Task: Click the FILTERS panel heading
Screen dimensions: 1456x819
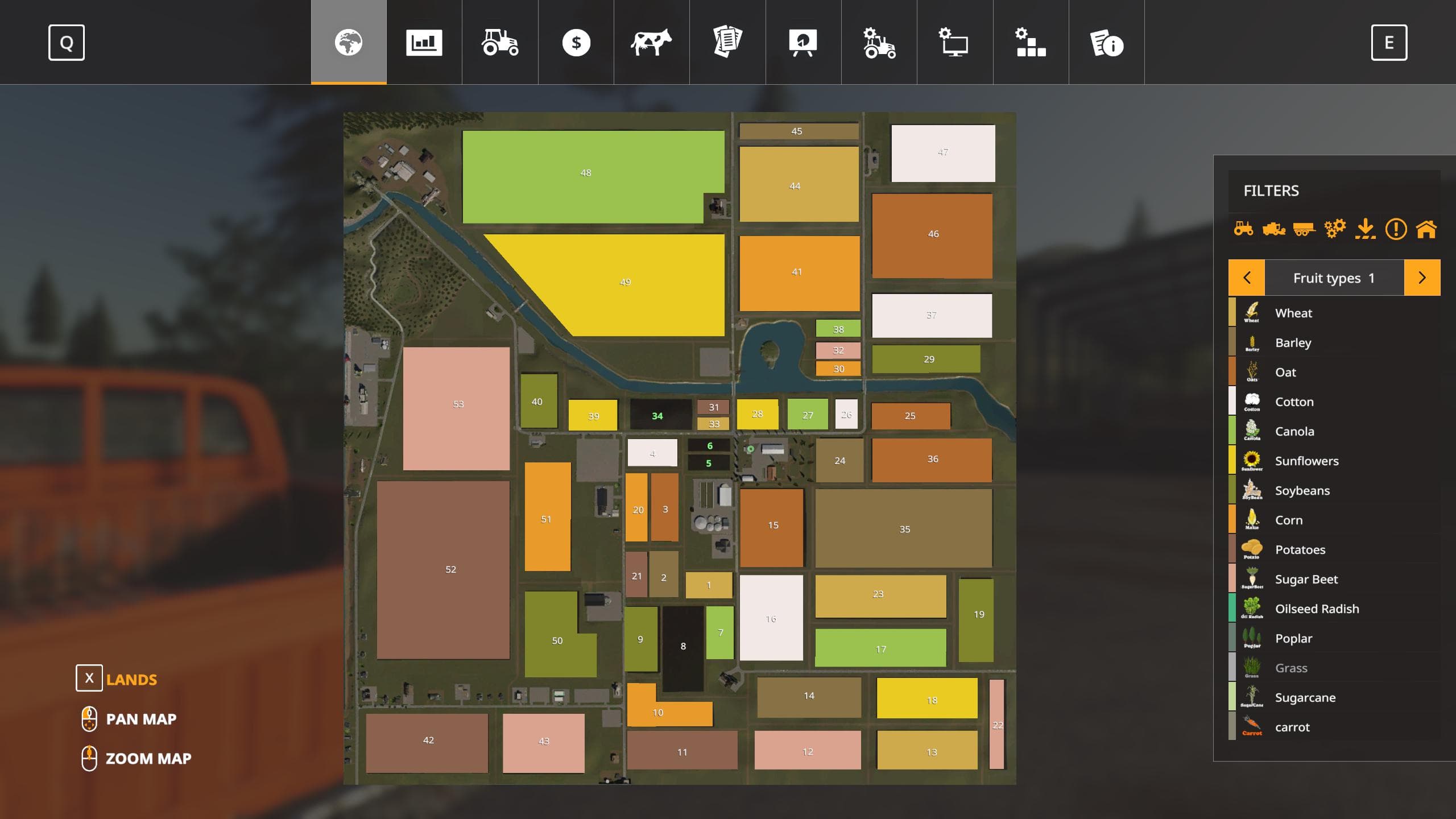Action: point(1271,191)
